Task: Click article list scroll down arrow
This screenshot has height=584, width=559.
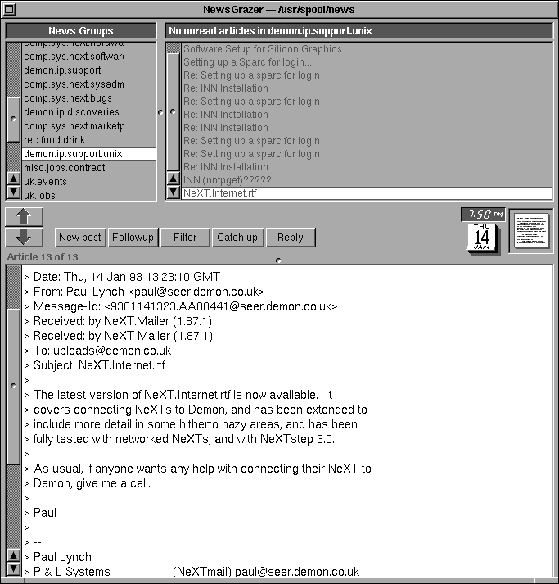Action: pyautogui.click(x=173, y=192)
